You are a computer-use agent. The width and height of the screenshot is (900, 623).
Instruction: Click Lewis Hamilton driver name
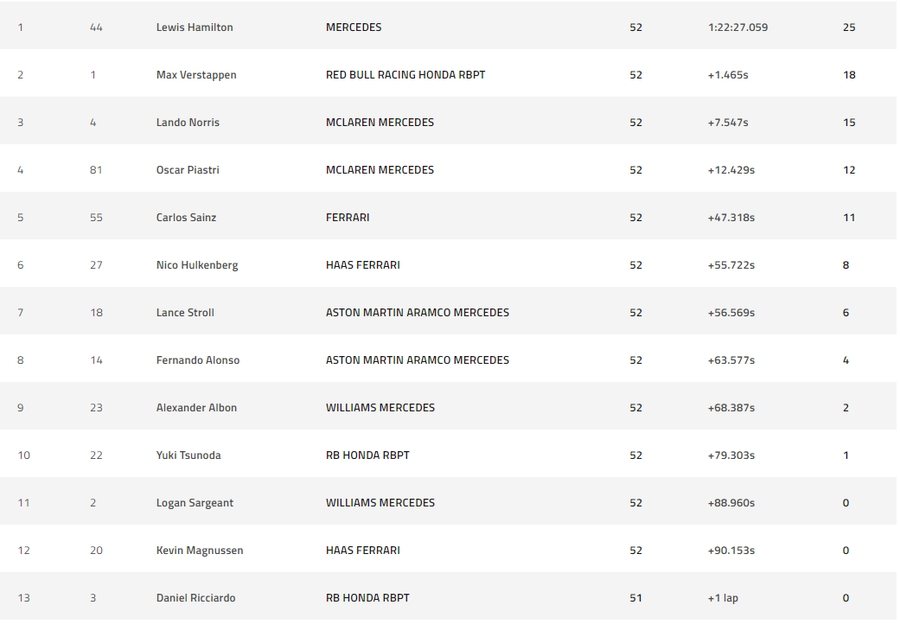pyautogui.click(x=195, y=27)
